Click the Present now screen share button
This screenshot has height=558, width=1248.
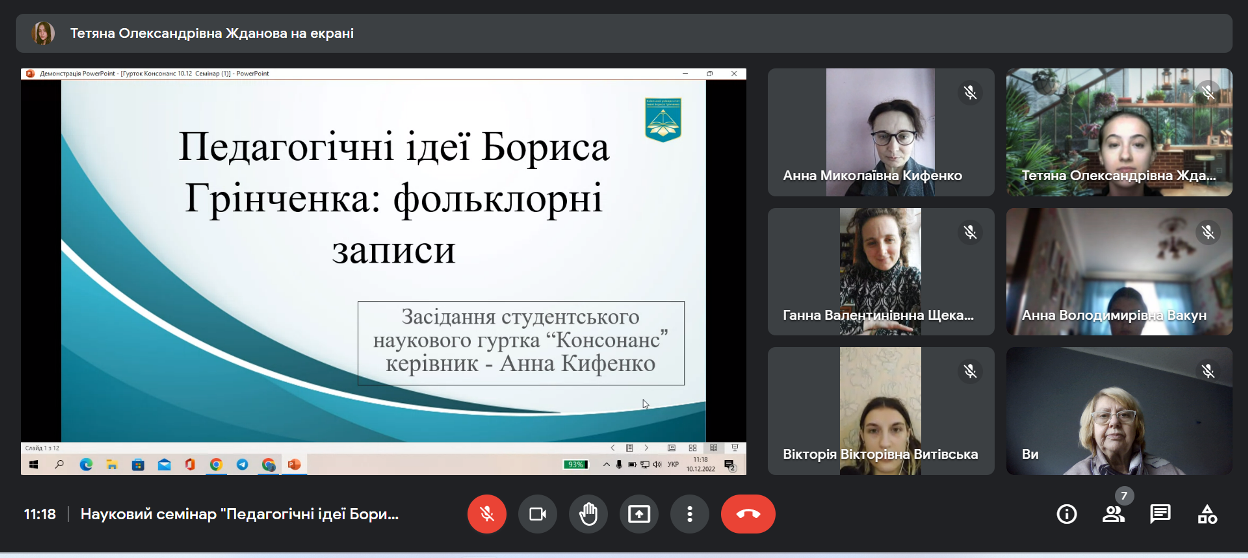coord(638,514)
